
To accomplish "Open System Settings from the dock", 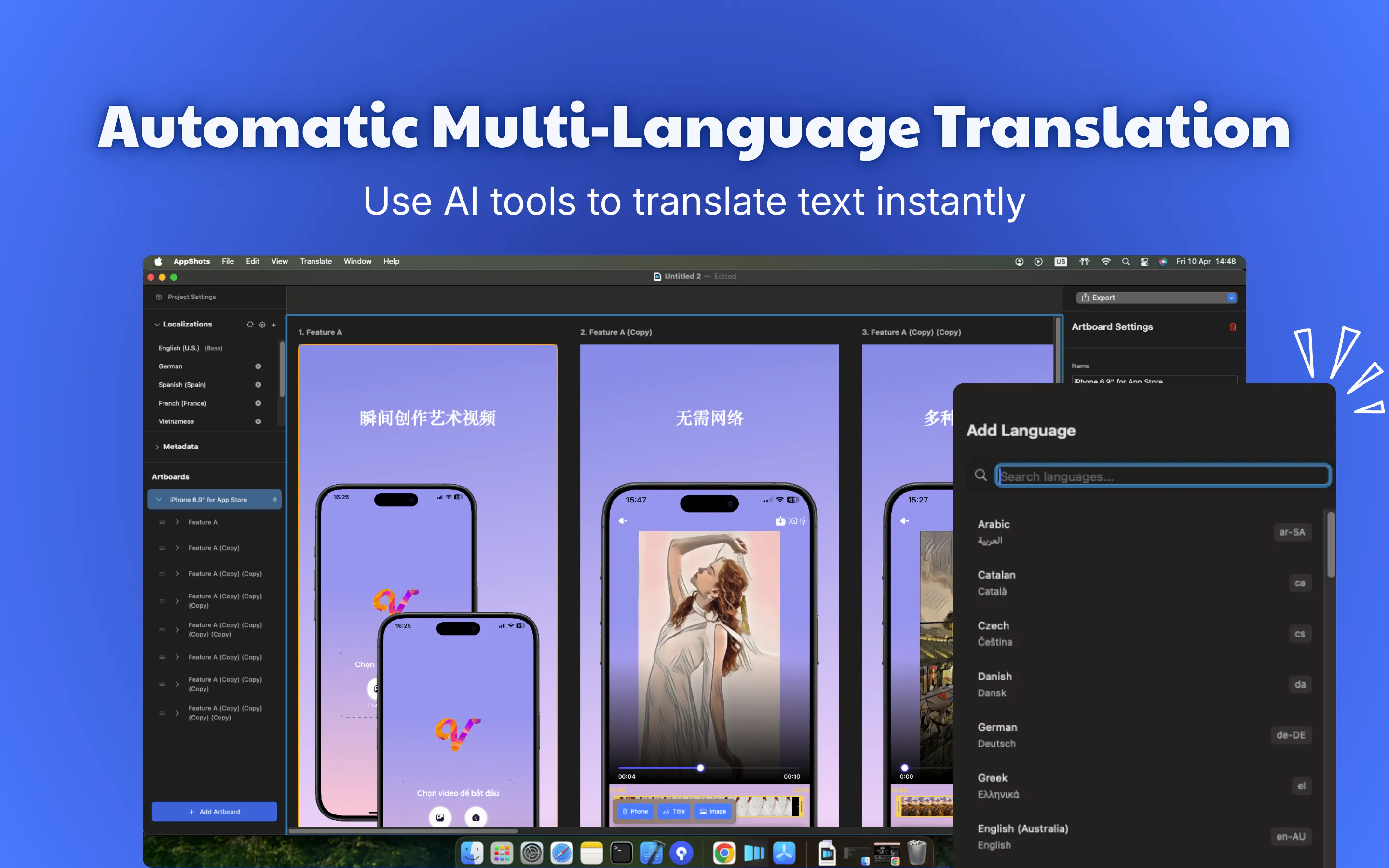I will pyautogui.click(x=532, y=853).
